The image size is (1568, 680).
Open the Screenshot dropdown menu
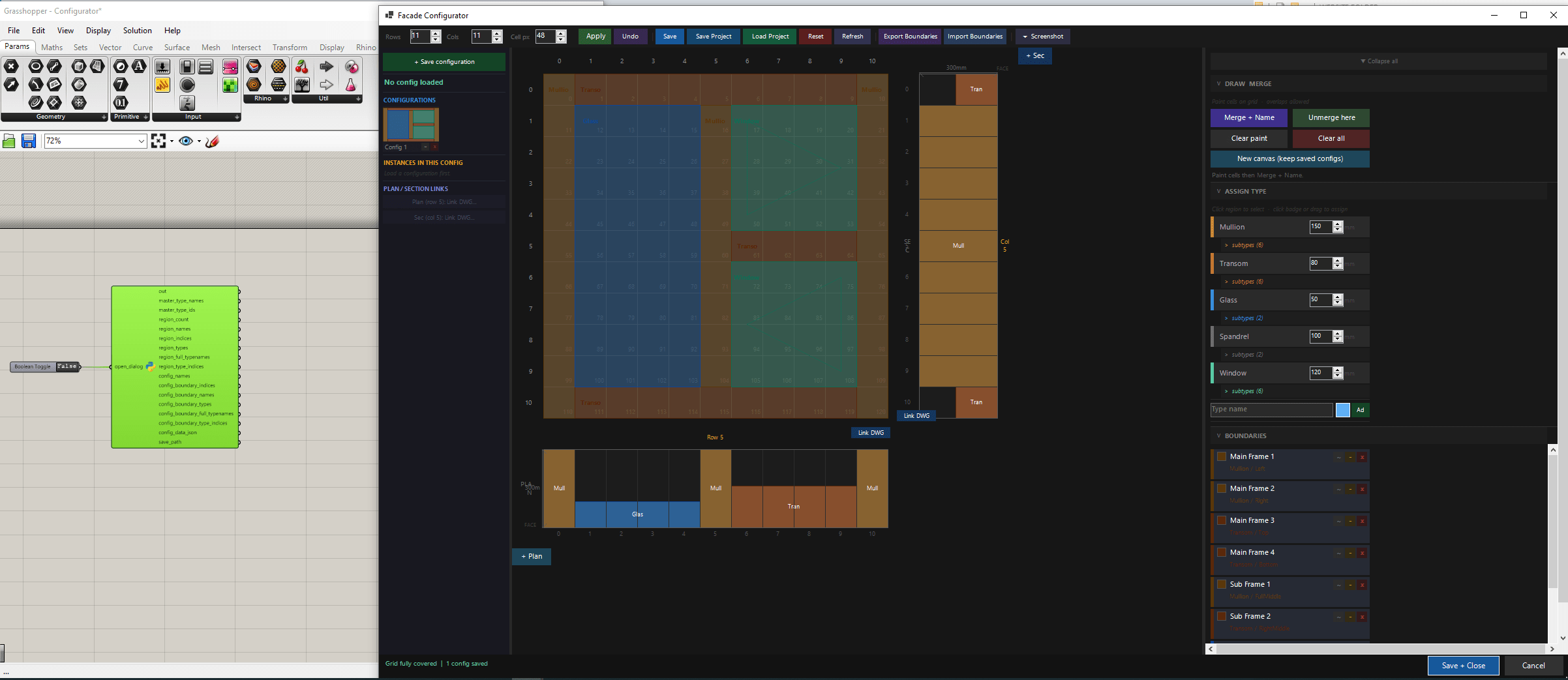[x=1043, y=37]
